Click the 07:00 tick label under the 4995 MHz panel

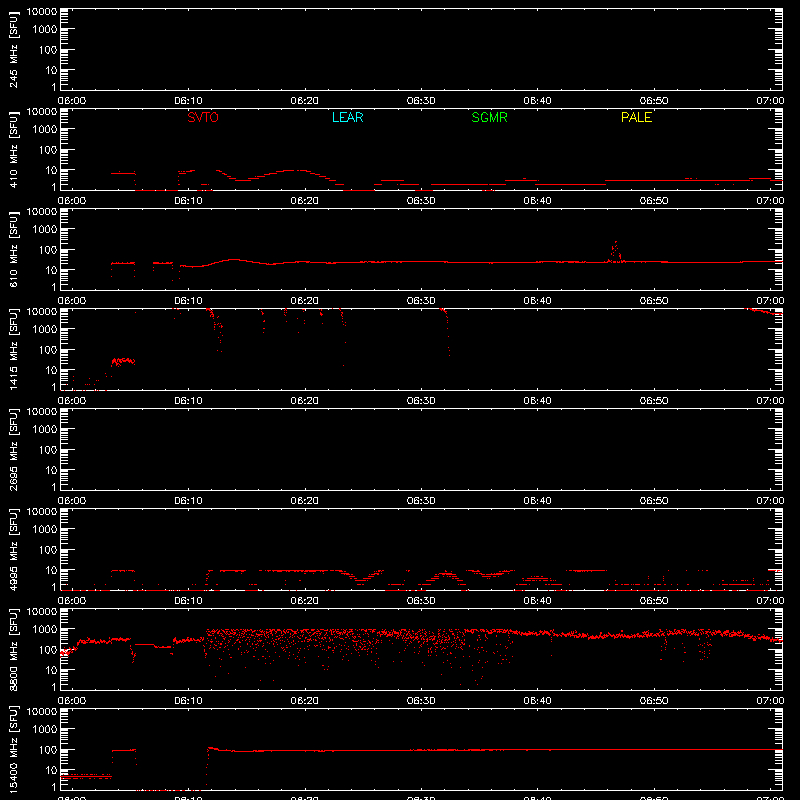click(x=770, y=601)
